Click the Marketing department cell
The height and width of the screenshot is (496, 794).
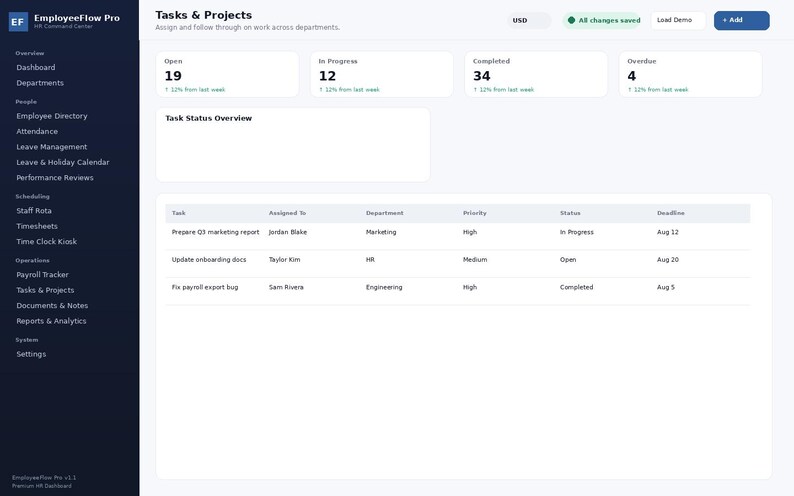(381, 232)
